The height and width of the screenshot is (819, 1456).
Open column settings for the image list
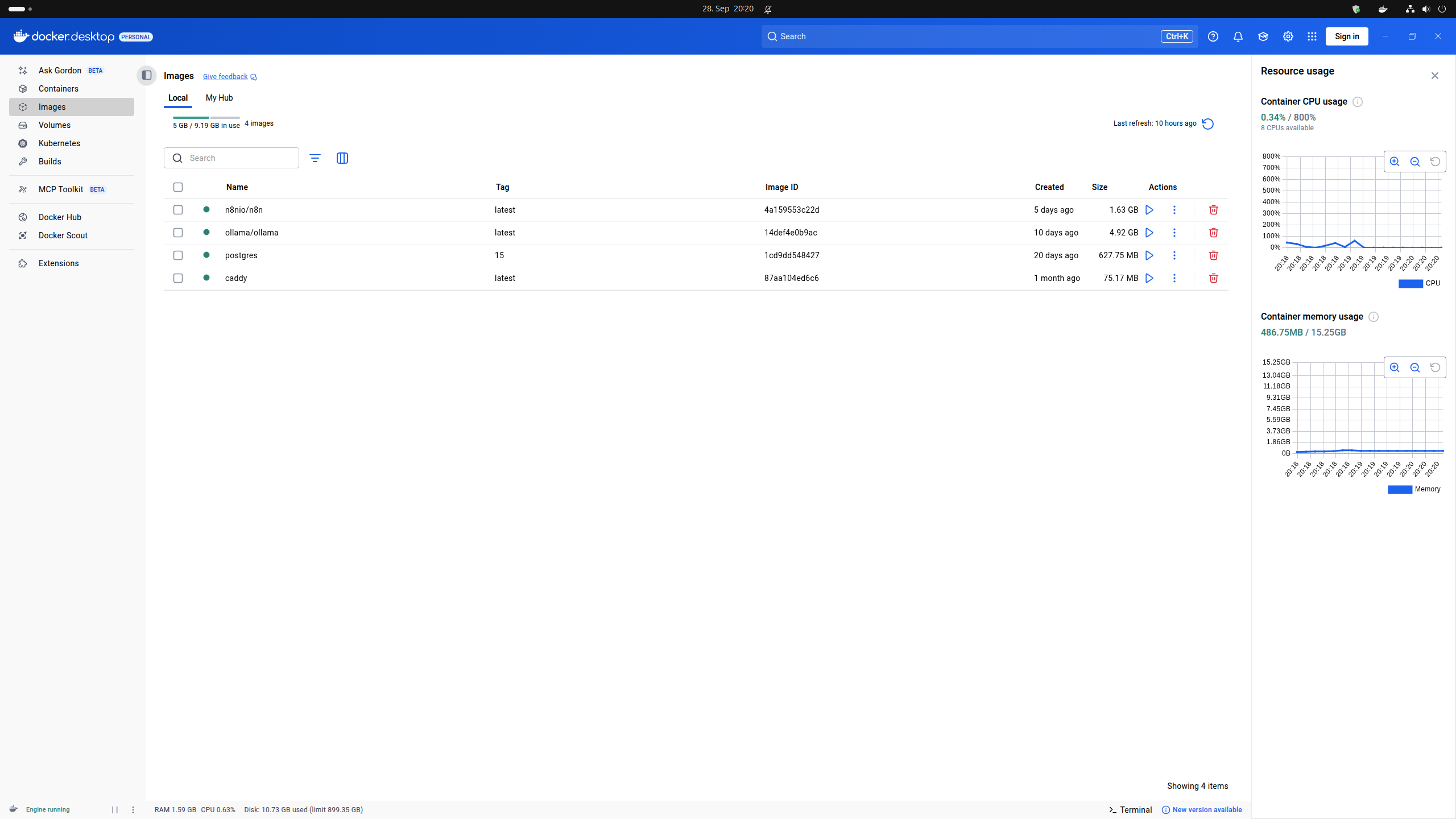pyautogui.click(x=342, y=158)
